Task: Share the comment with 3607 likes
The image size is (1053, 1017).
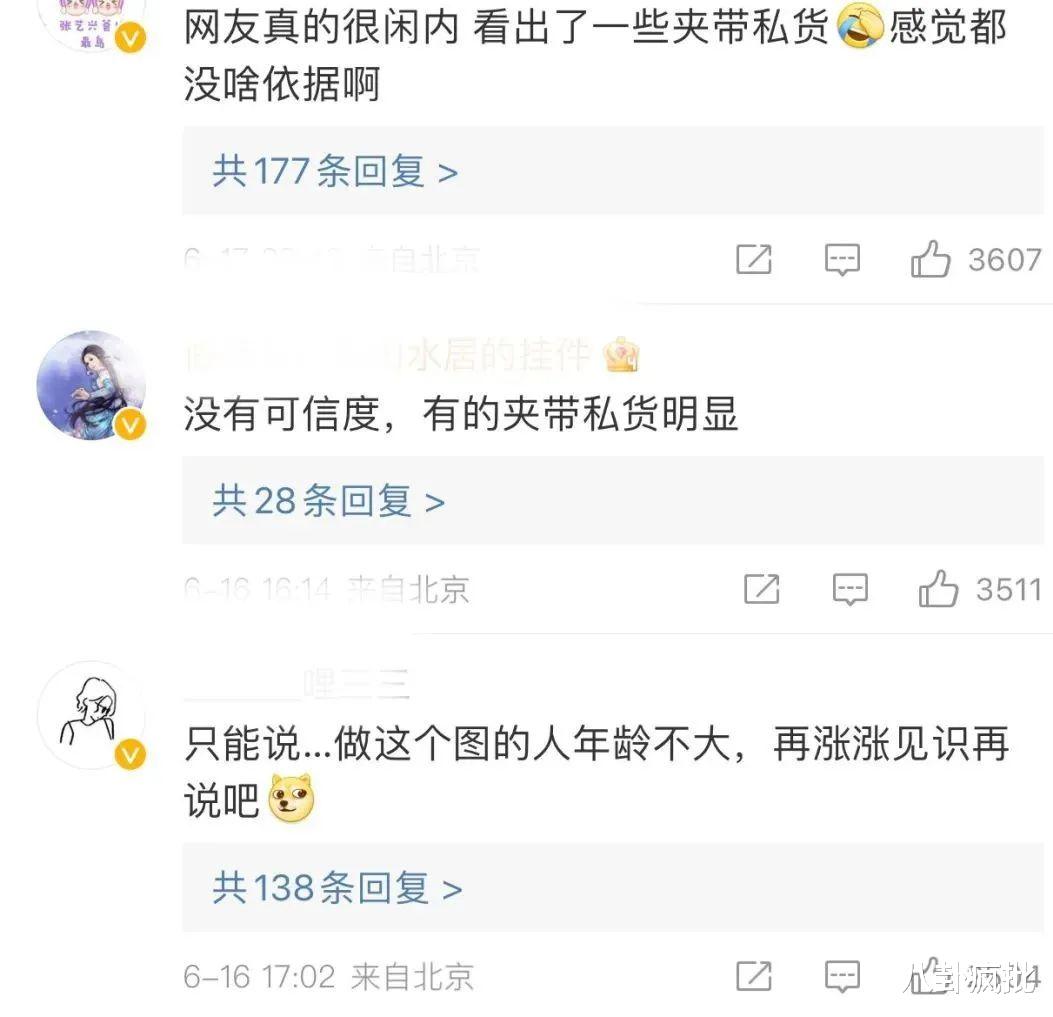Action: pos(754,261)
